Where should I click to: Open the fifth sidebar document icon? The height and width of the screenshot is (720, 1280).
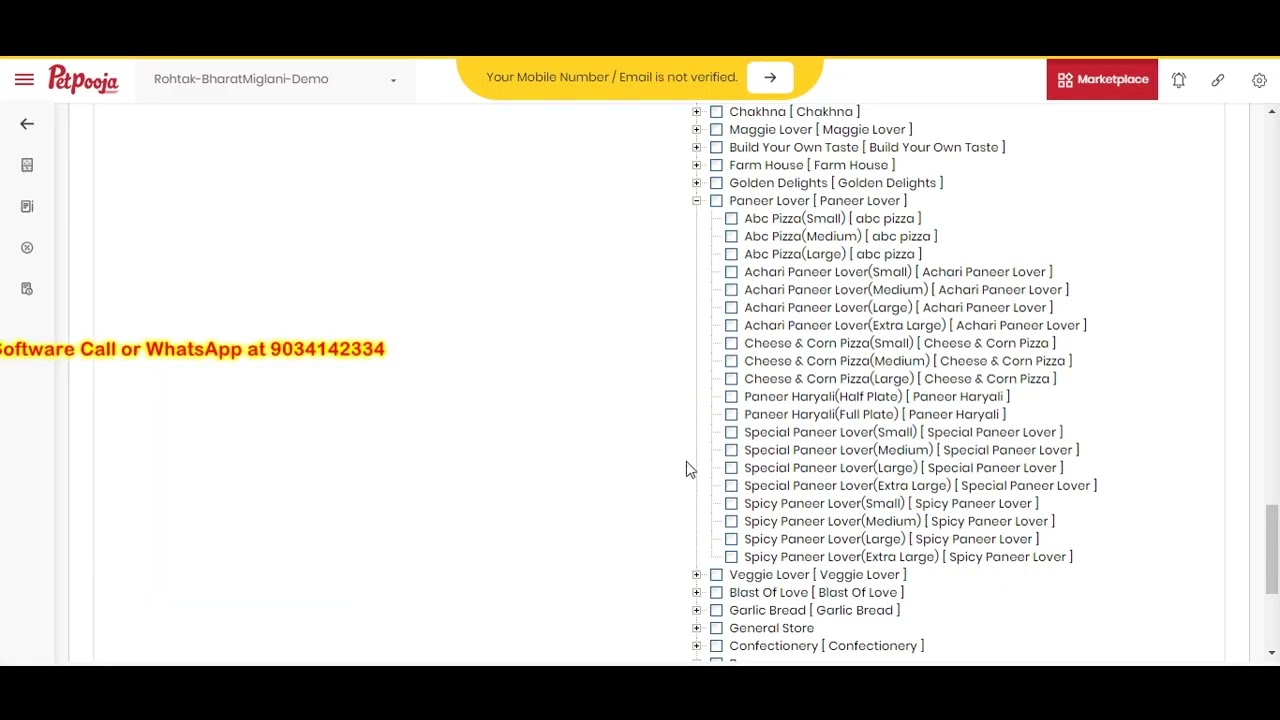coord(27,289)
